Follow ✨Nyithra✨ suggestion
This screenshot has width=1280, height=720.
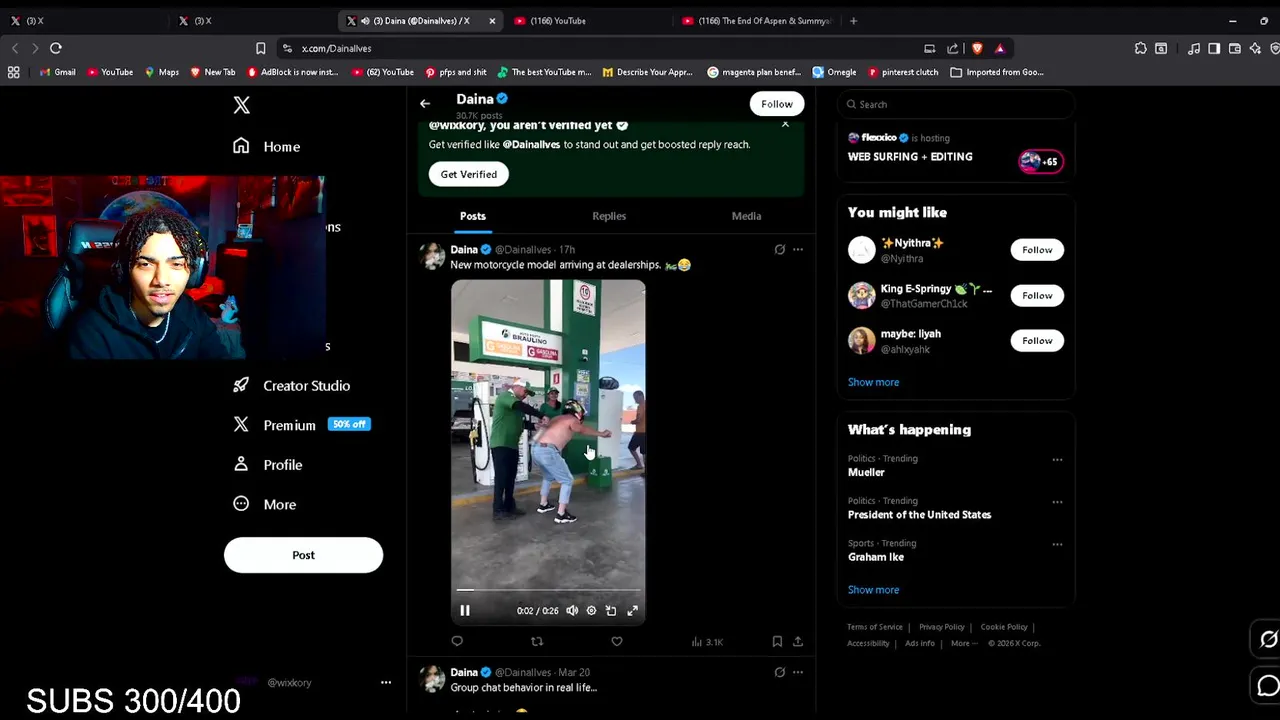click(1037, 250)
